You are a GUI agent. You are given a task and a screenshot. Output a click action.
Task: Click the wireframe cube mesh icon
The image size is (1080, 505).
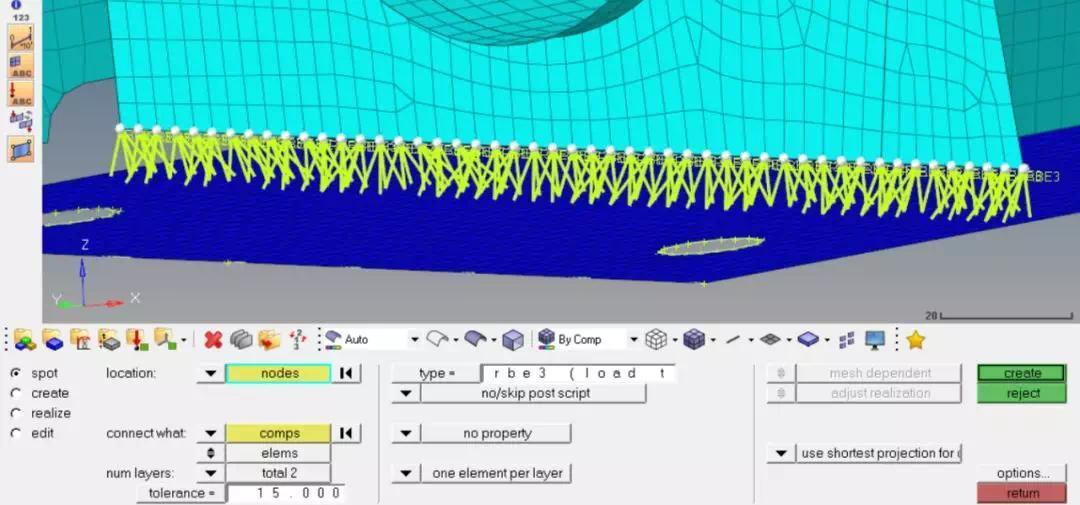(656, 339)
